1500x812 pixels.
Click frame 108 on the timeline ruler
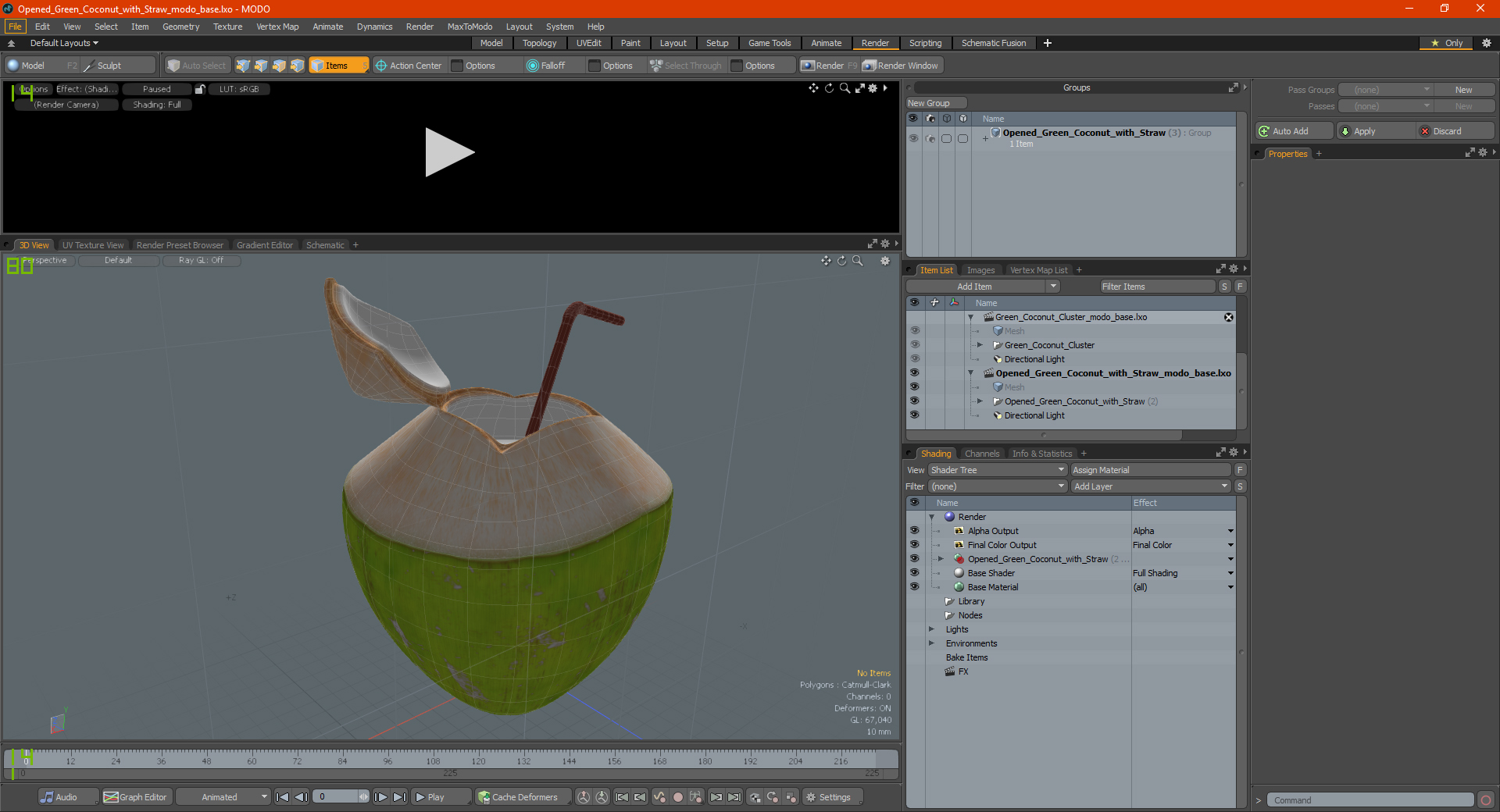[x=433, y=759]
